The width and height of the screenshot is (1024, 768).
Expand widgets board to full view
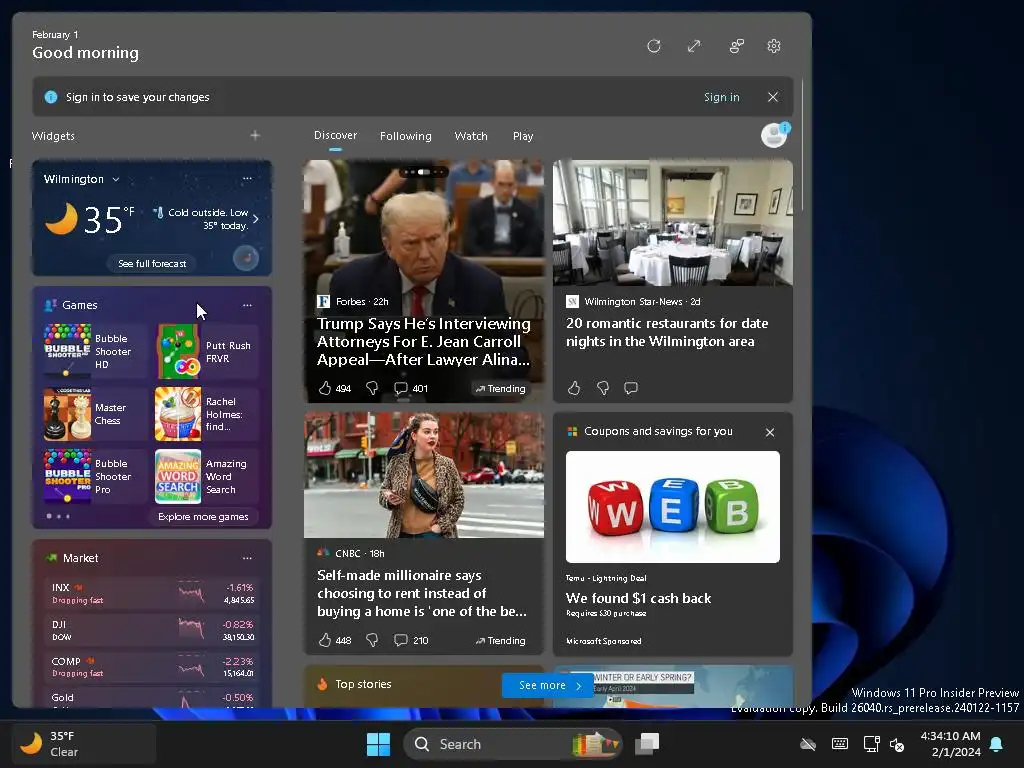pyautogui.click(x=694, y=46)
